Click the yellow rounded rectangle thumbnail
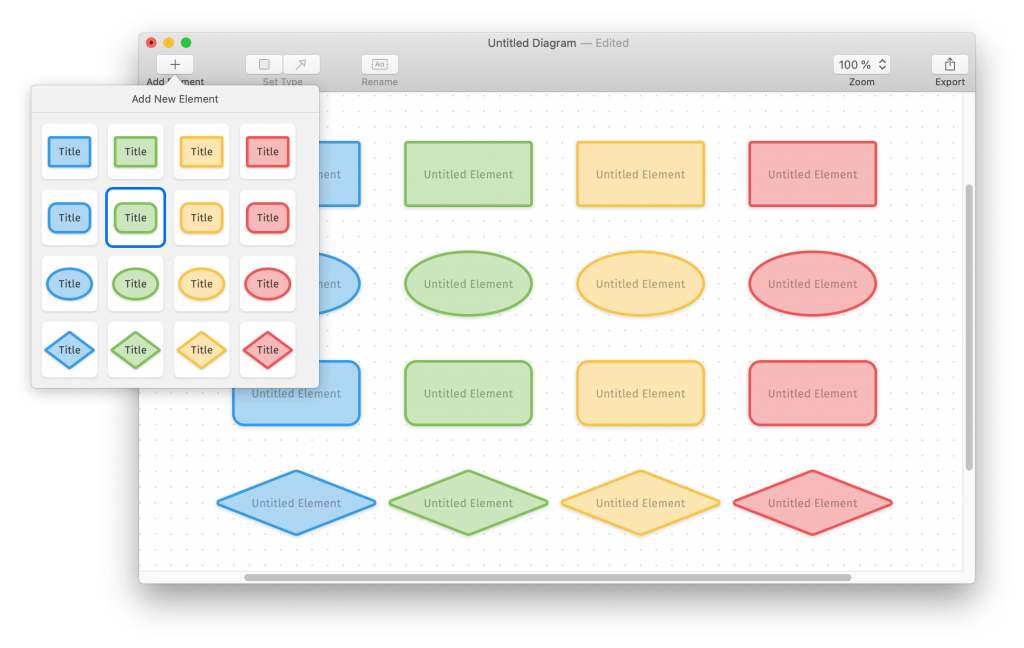 (201, 217)
